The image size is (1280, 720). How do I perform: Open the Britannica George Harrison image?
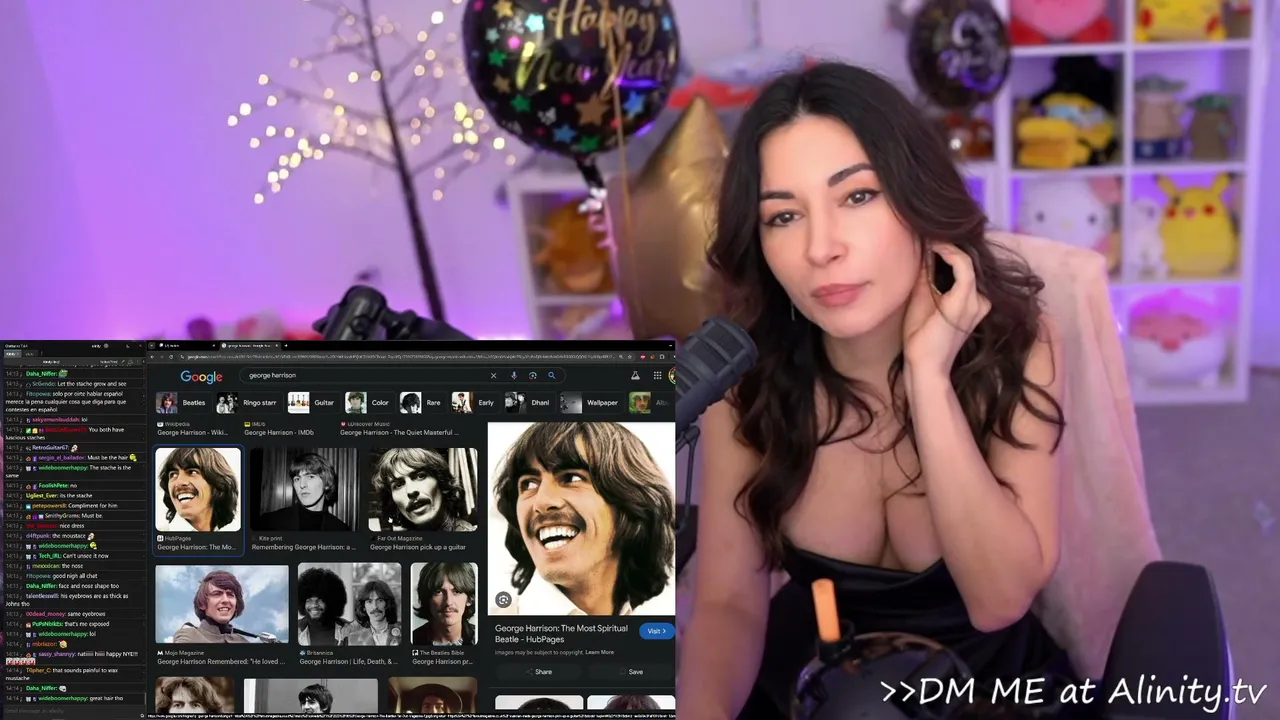[349, 604]
